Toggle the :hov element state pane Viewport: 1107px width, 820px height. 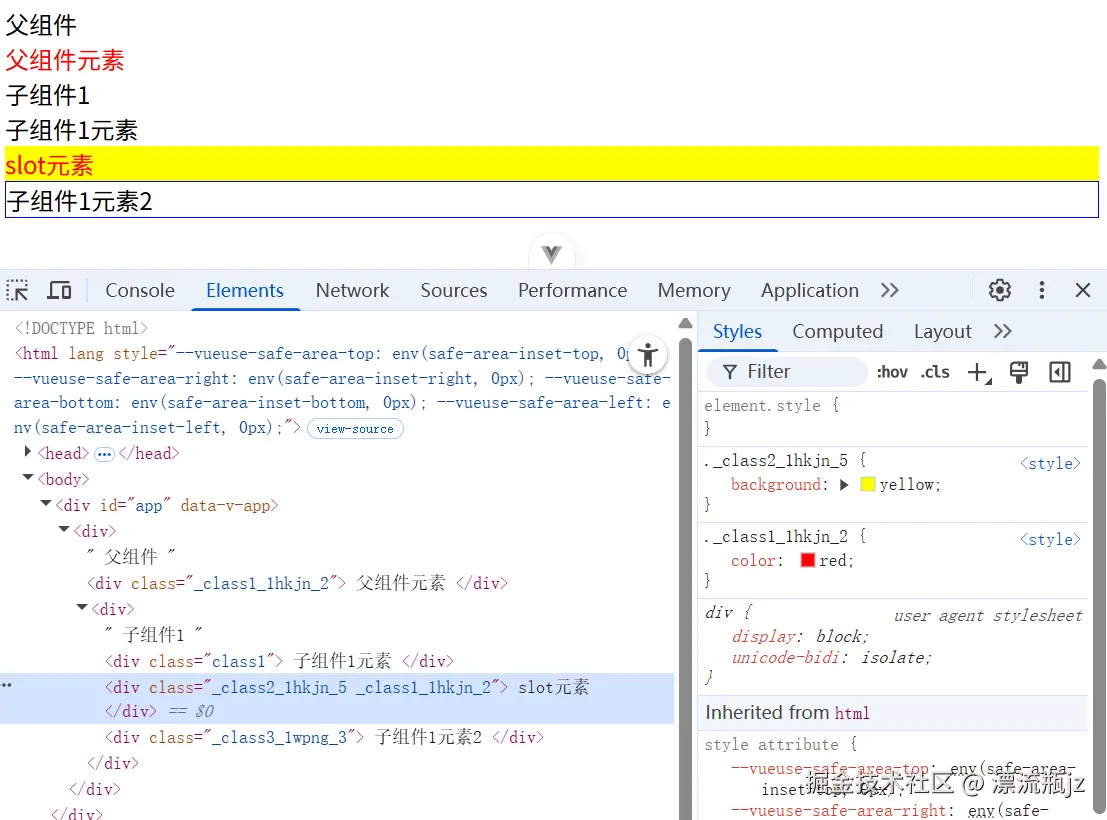tap(892, 371)
